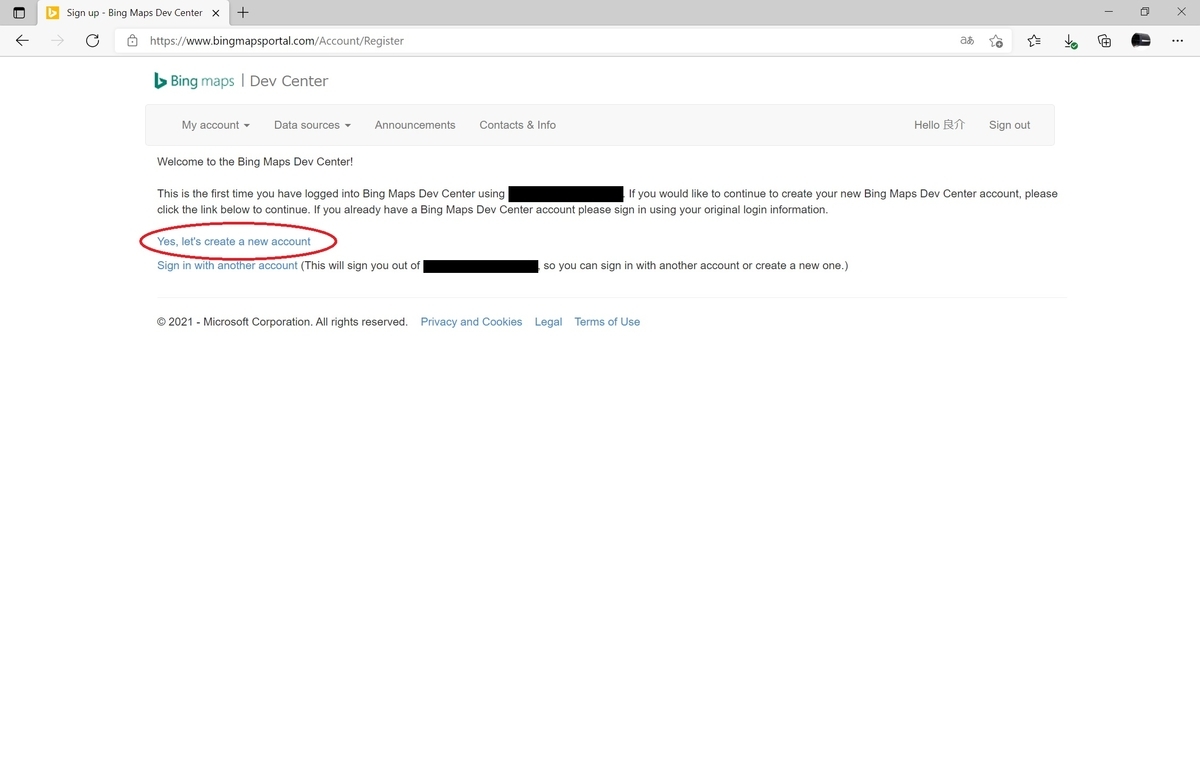
Task: Click the Hello user greeting
Action: (939, 125)
